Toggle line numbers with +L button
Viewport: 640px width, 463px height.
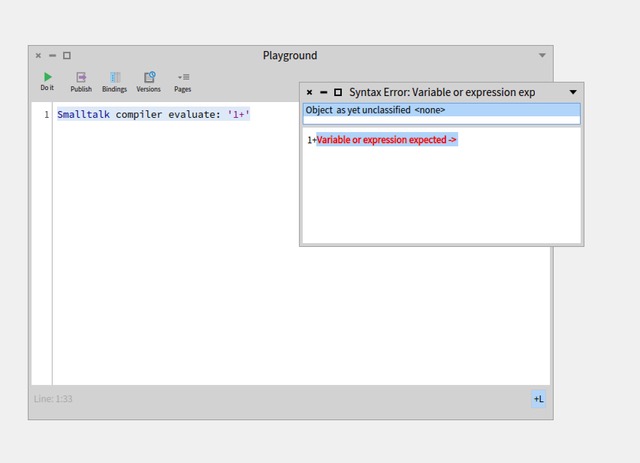(538, 399)
